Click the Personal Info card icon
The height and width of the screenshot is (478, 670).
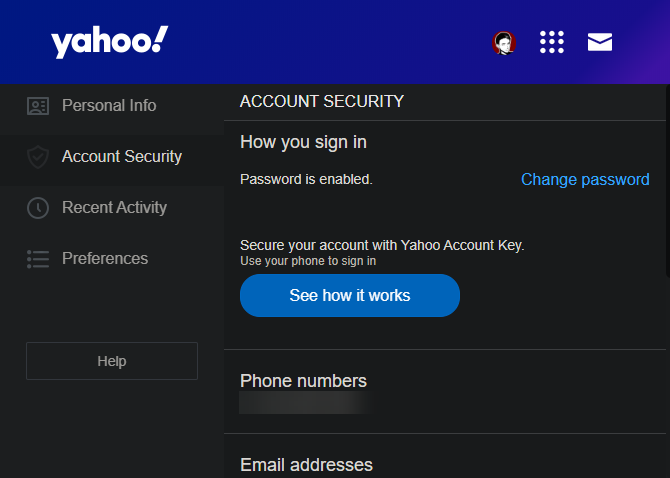38,106
